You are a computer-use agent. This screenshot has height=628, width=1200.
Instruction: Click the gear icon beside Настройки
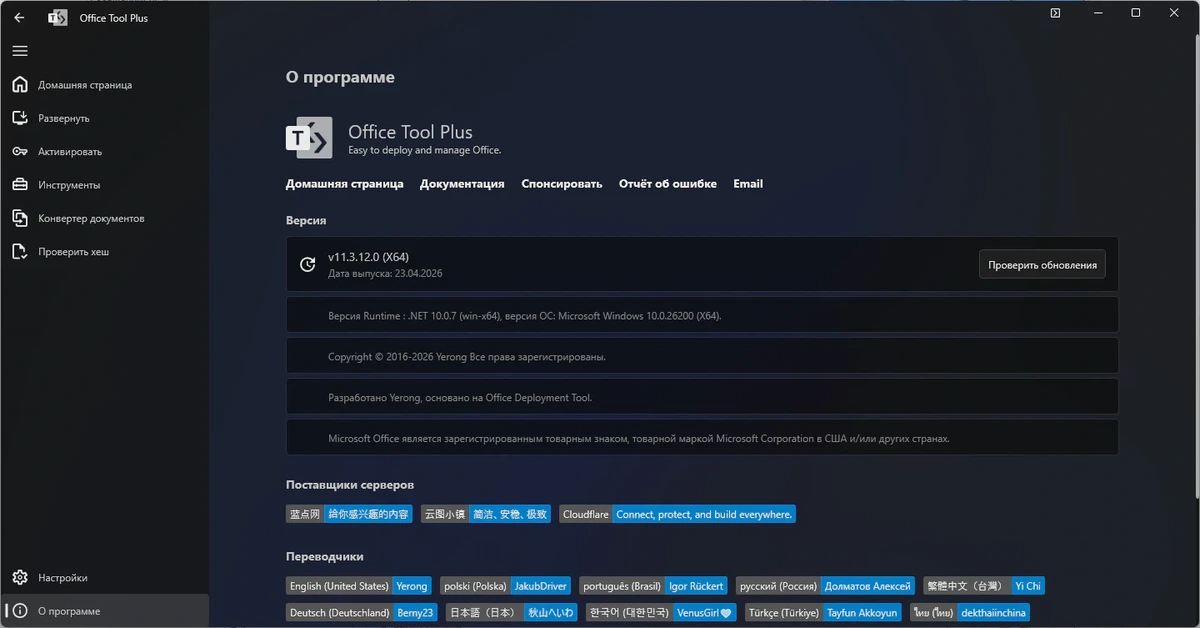20,578
